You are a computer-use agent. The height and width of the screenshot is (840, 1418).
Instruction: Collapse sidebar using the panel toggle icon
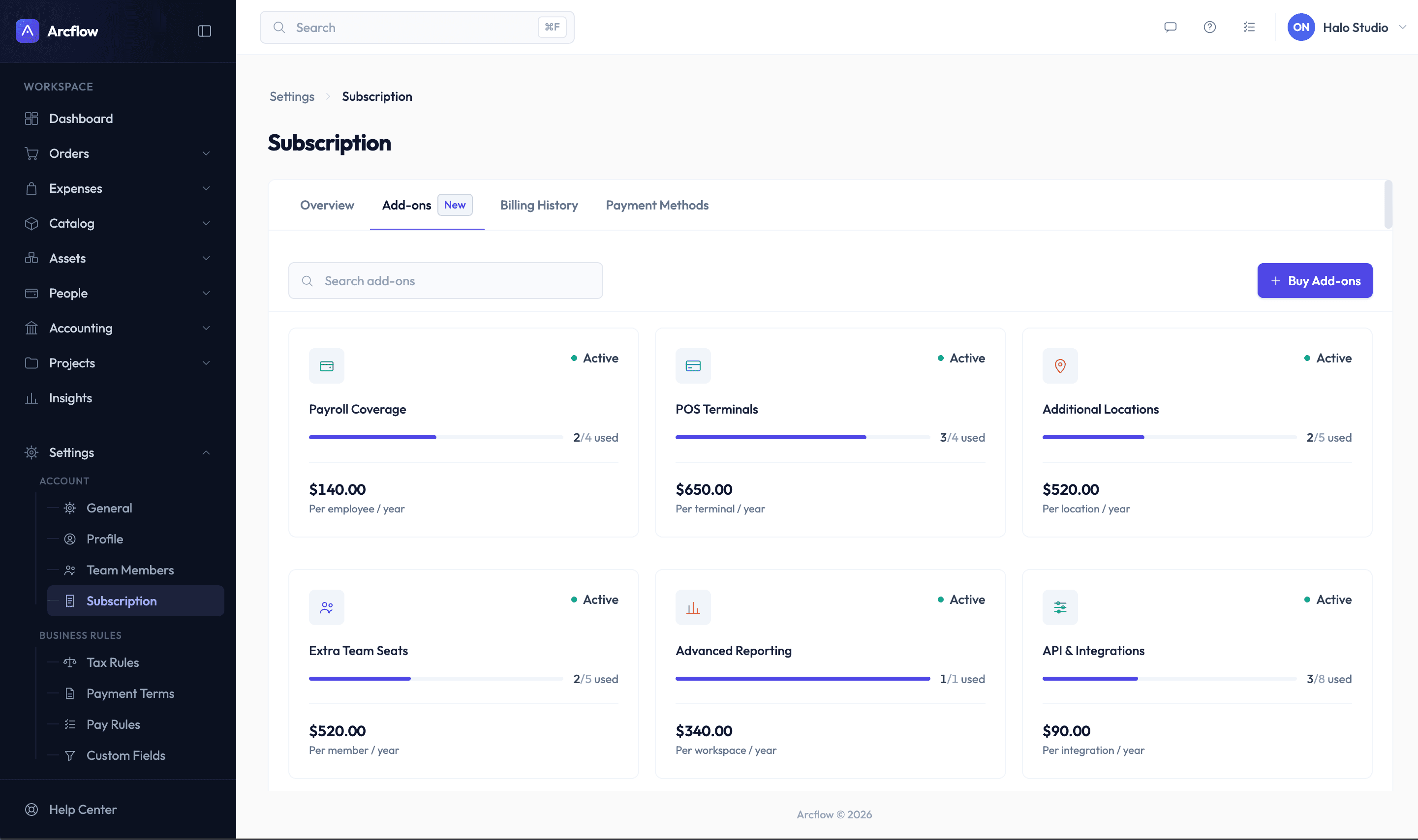point(204,30)
